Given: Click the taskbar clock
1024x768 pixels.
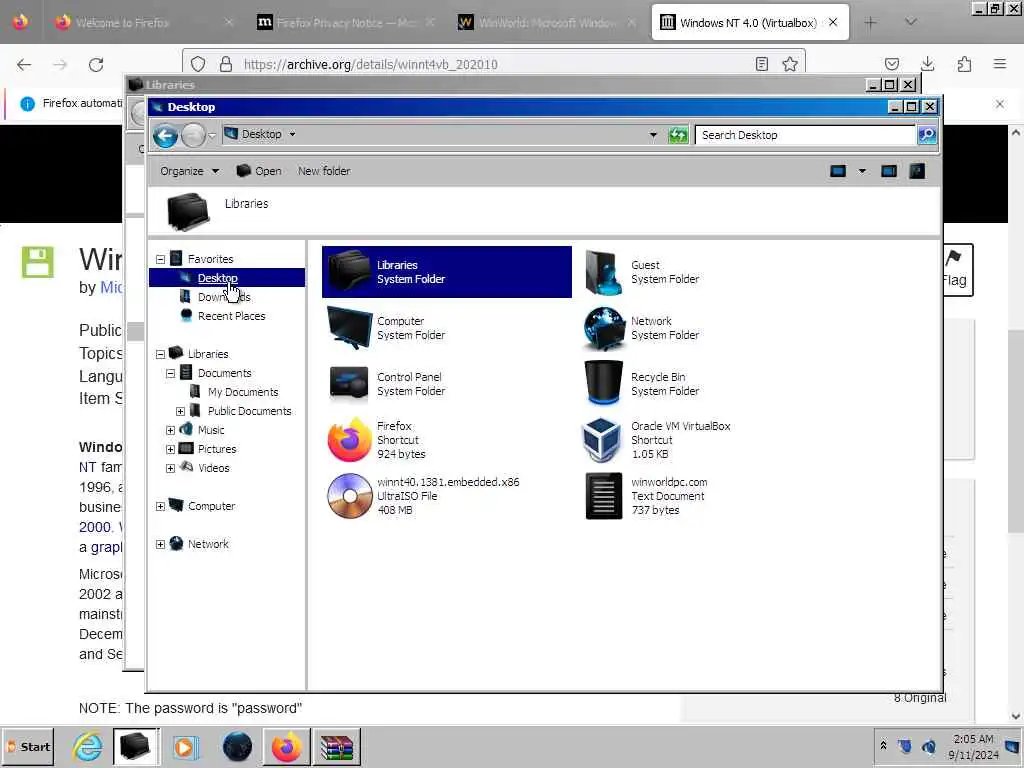Looking at the screenshot, I should 973,746.
